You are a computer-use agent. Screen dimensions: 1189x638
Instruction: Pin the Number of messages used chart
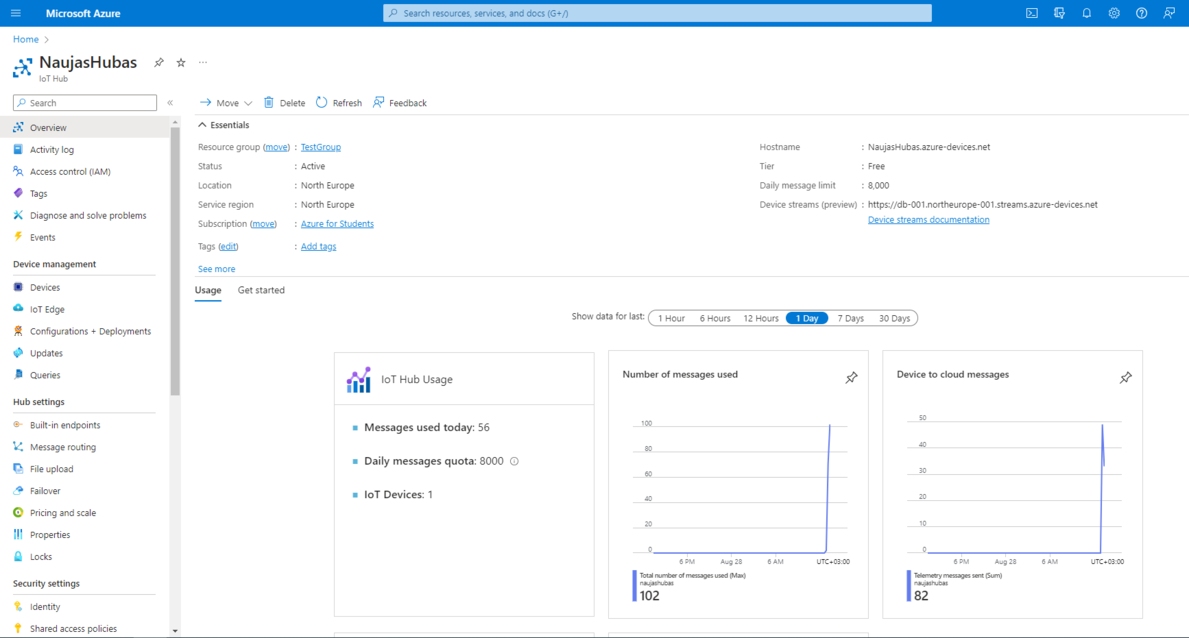851,378
